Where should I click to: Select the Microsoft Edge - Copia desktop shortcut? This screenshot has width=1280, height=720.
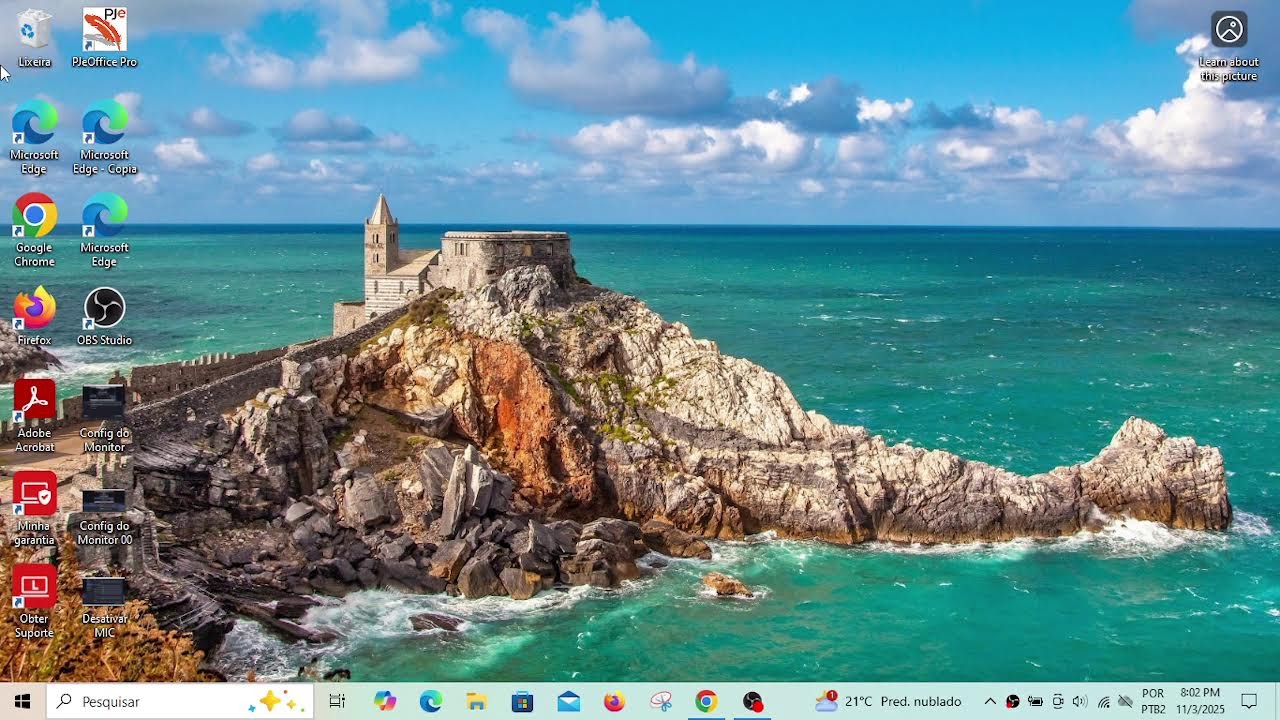coord(104,136)
